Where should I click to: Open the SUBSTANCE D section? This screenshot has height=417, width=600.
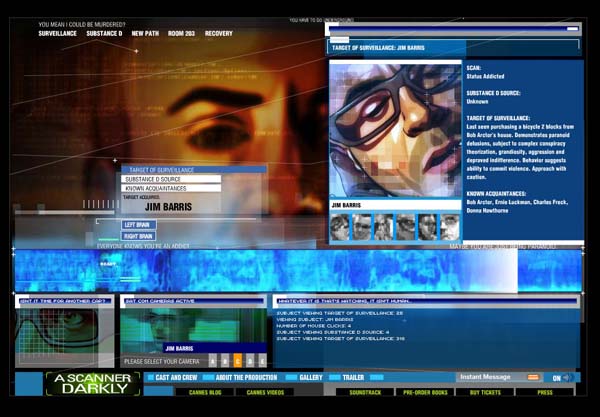(104, 33)
